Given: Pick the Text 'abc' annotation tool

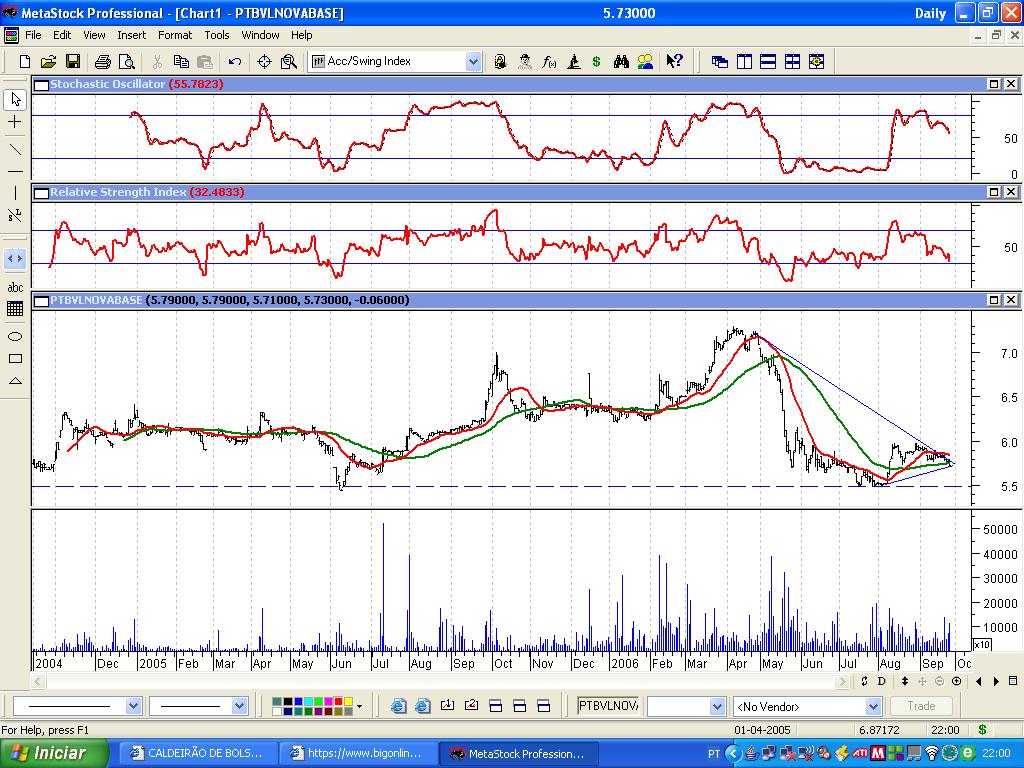Looking at the screenshot, I should (15, 287).
